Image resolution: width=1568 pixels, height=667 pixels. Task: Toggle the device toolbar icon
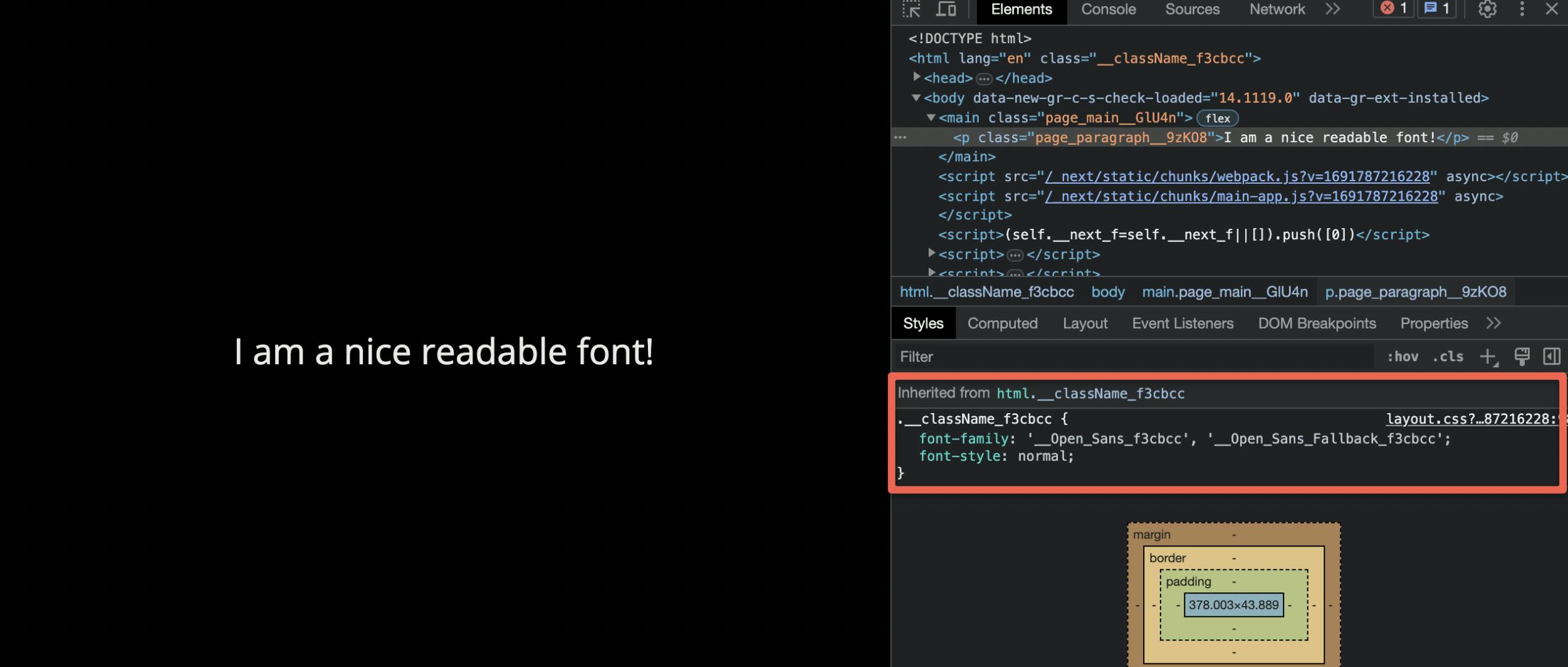(x=946, y=9)
